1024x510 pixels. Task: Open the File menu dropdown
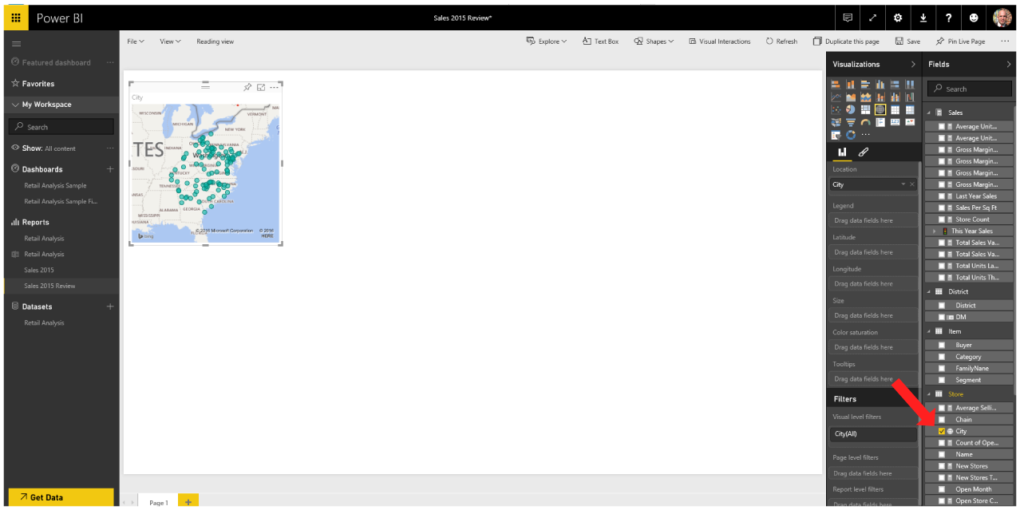(136, 41)
